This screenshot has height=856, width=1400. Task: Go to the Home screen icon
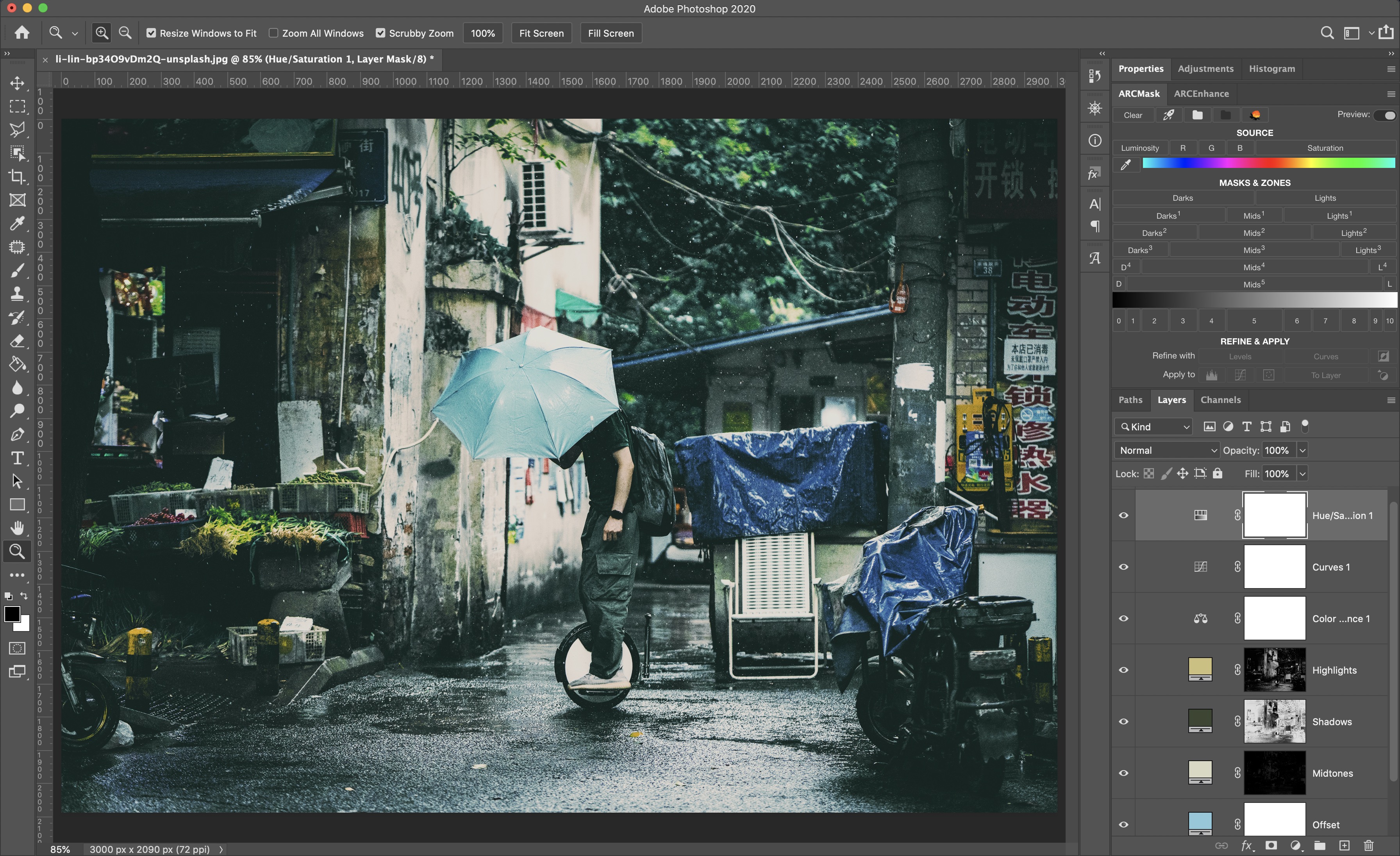21,32
